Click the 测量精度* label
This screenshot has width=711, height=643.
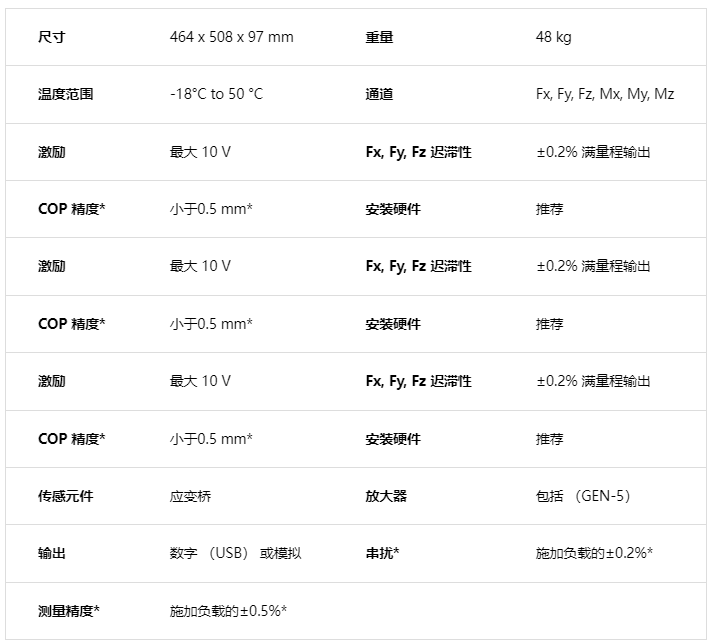[x=69, y=611]
